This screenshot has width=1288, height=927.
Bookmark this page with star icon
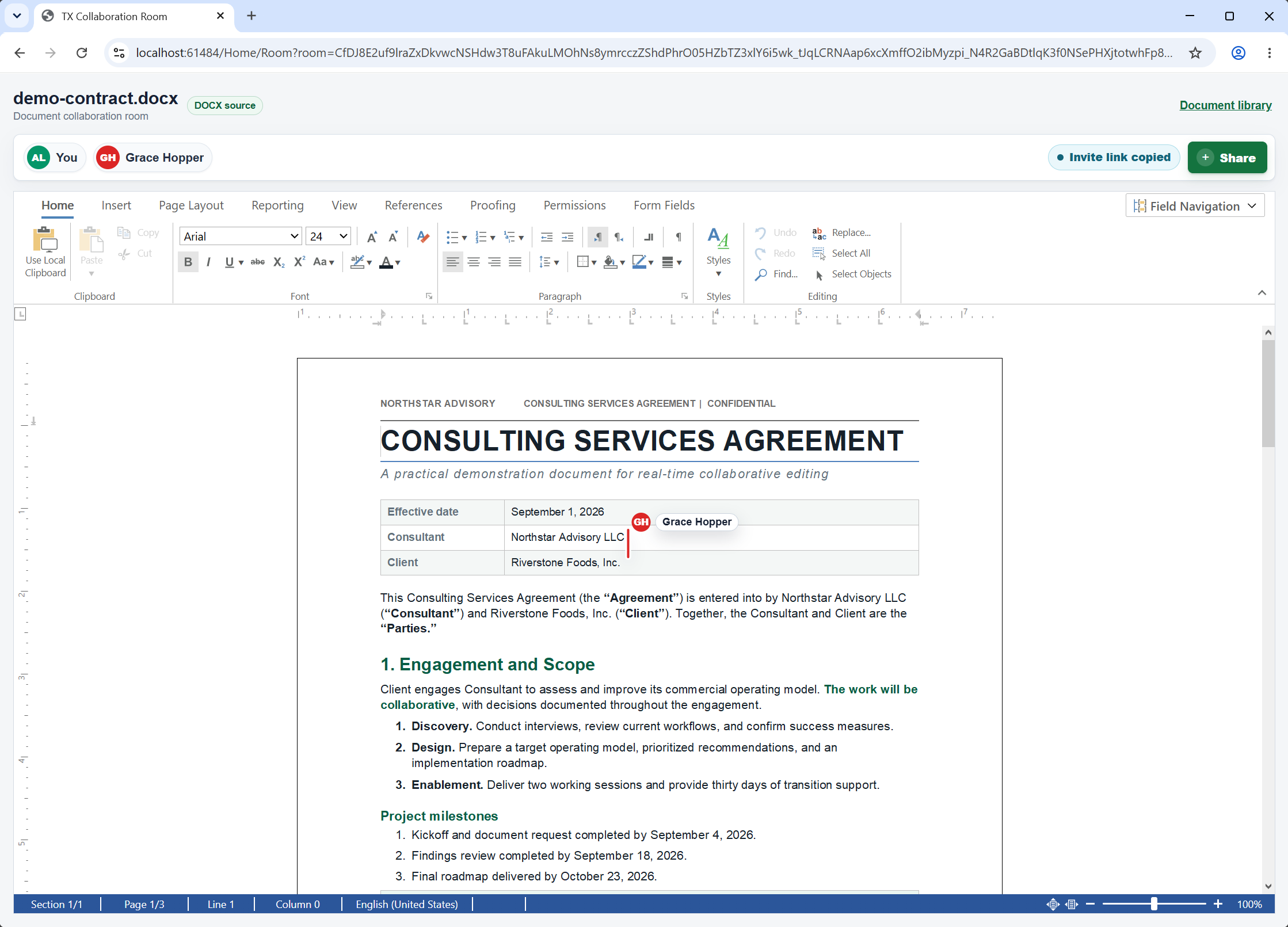[1195, 53]
